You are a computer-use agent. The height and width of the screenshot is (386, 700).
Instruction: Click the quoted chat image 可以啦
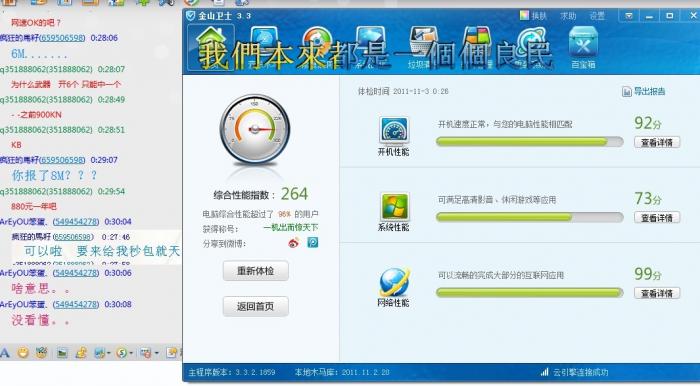tap(96, 247)
